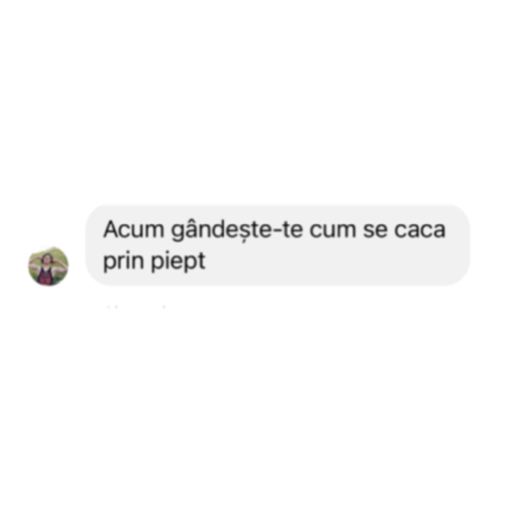This screenshot has width=512, height=512.
Task: Click the rounded top-left corner of the bubble
Action: [x=95, y=214]
